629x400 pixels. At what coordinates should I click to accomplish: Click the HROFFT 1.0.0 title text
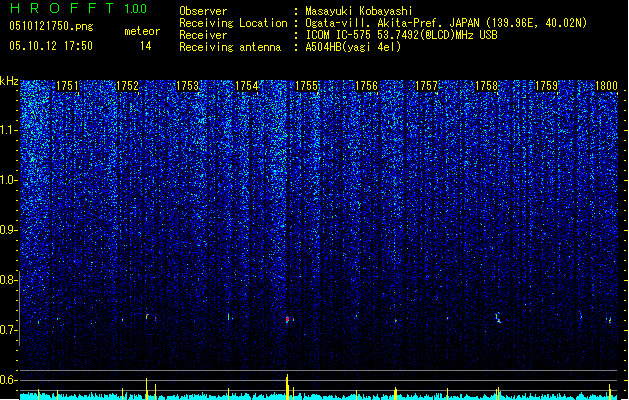(x=78, y=8)
